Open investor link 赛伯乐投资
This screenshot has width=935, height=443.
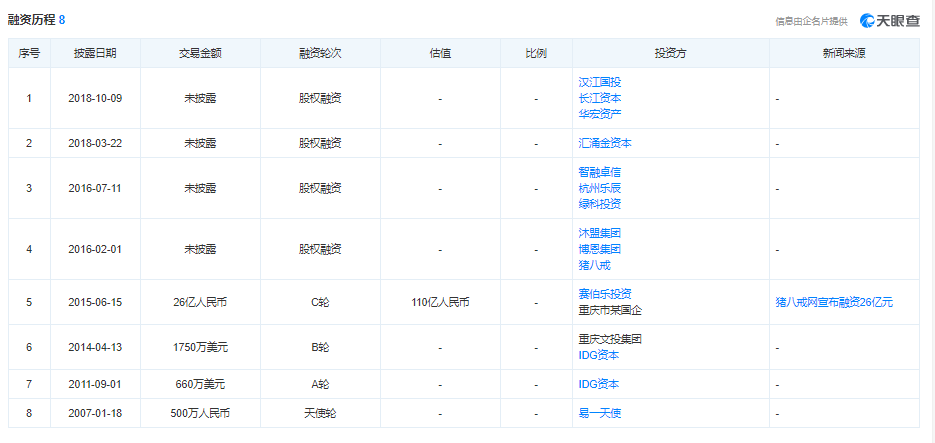pos(605,294)
